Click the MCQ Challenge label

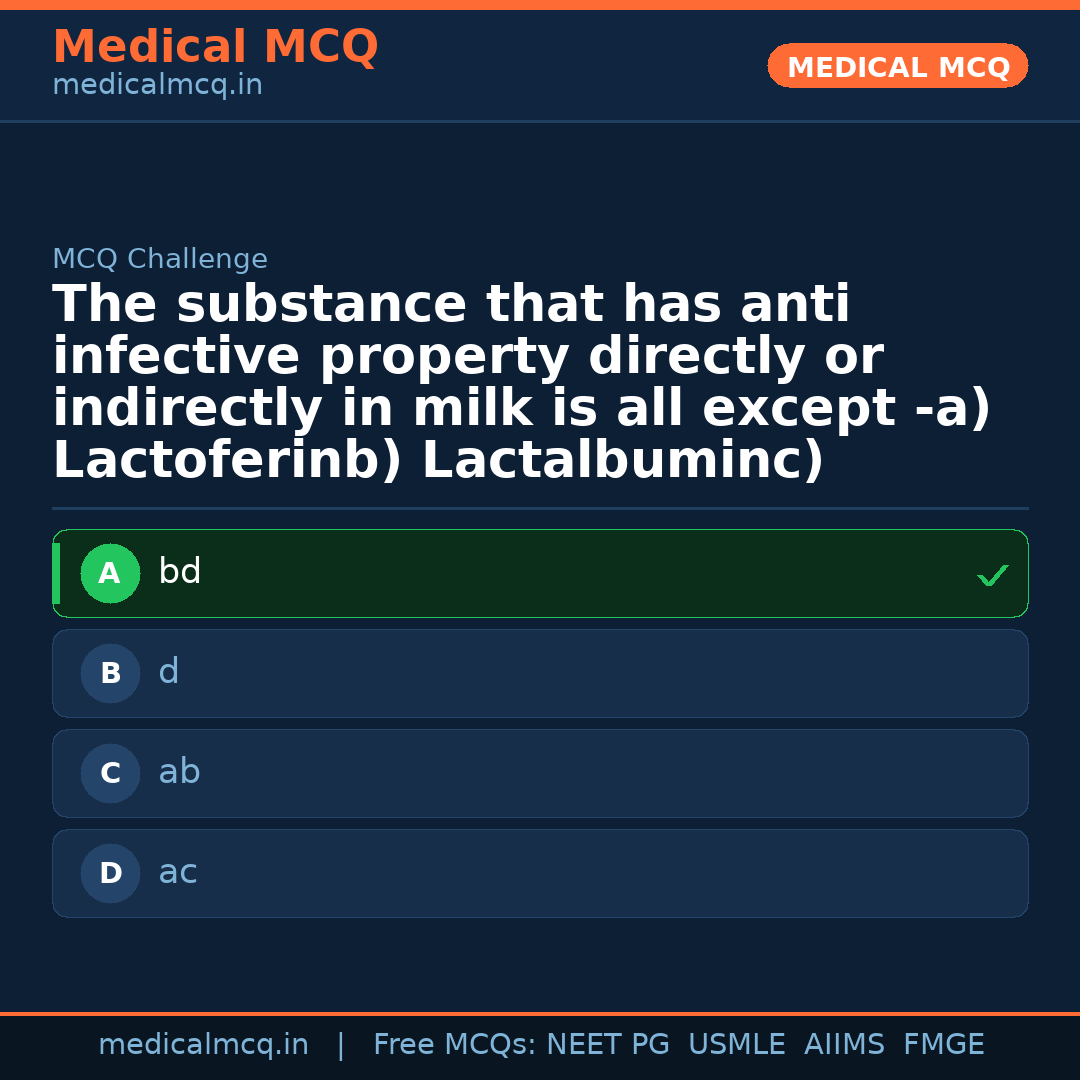[160, 260]
